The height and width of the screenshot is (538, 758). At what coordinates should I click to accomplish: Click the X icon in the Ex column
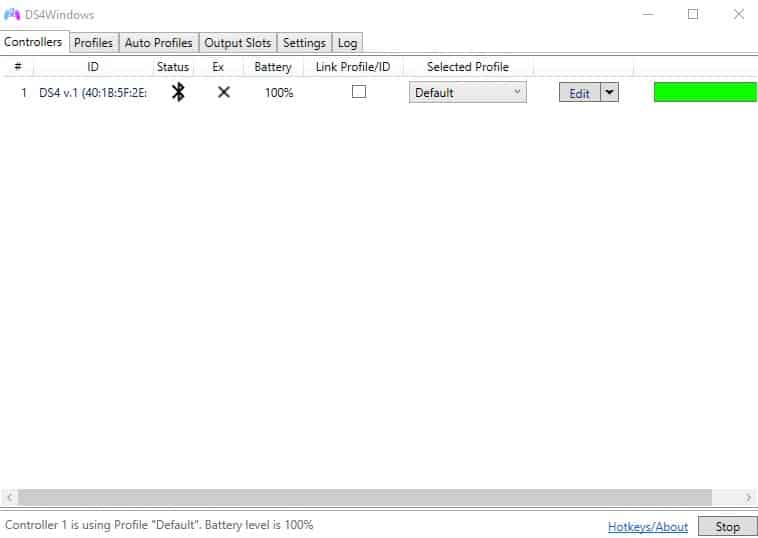[223, 92]
